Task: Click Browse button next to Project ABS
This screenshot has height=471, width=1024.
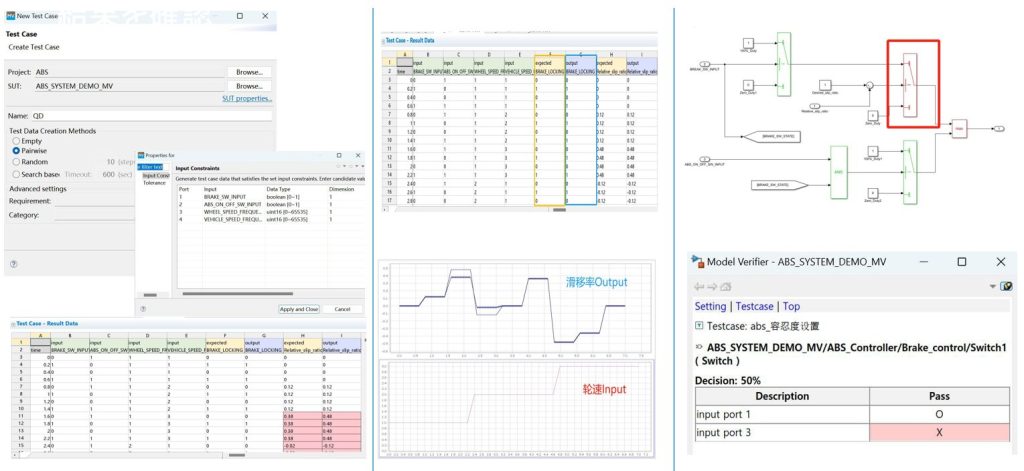Action: (249, 72)
